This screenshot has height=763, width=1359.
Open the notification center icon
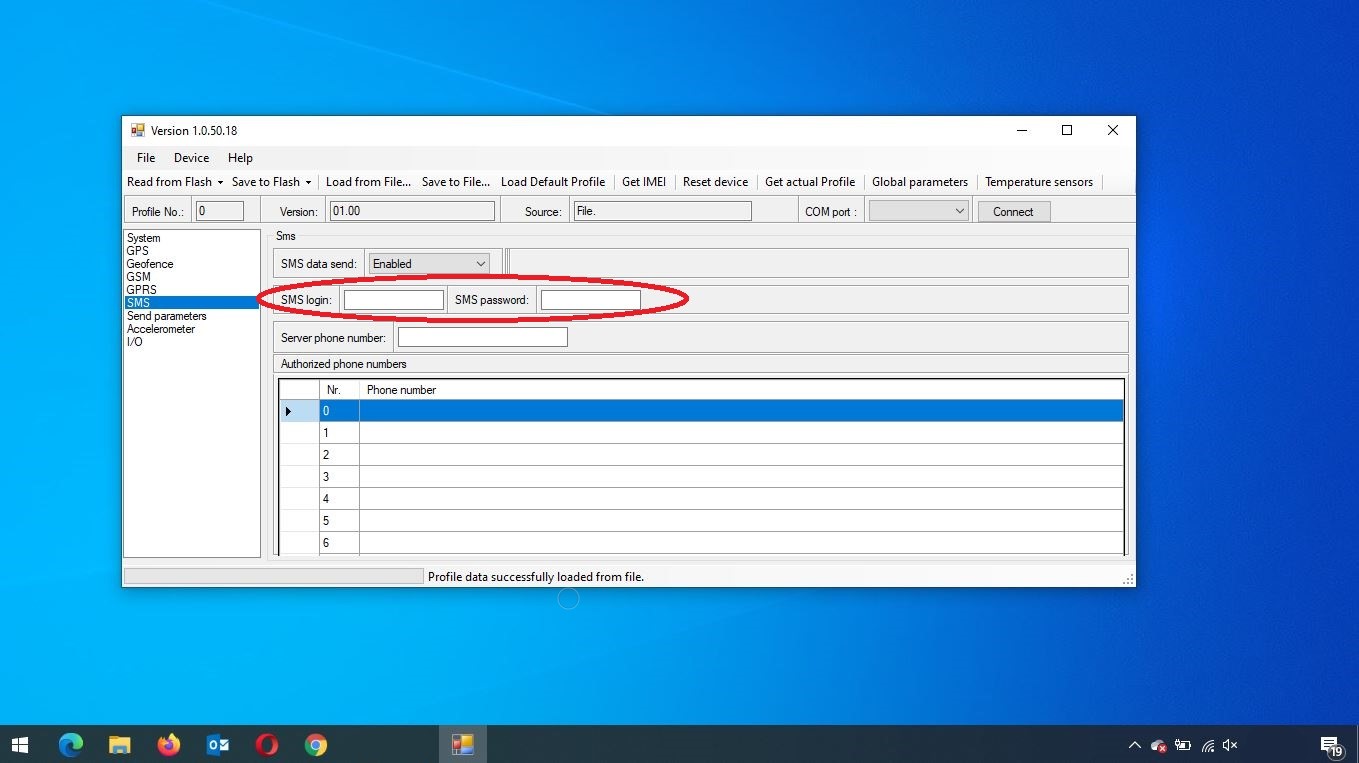coord(1331,746)
